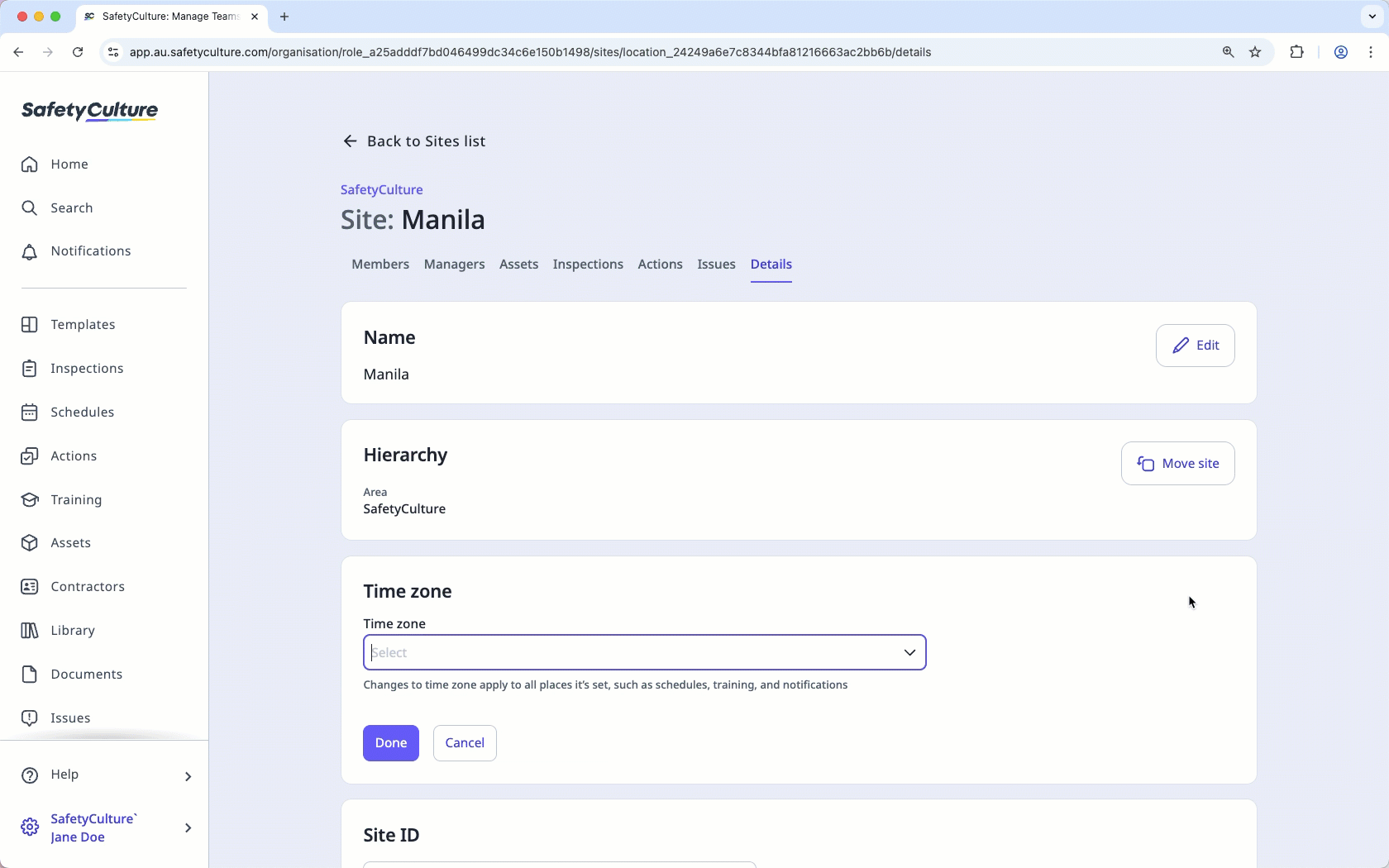Click the Issues alert icon in sidebar
The image size is (1389, 868).
(30, 718)
